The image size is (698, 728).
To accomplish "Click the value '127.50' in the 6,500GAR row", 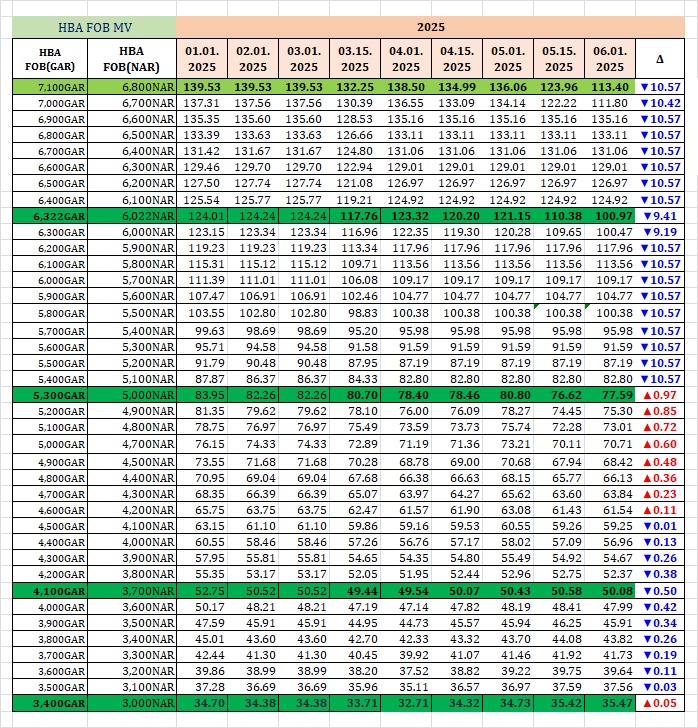I will point(202,183).
